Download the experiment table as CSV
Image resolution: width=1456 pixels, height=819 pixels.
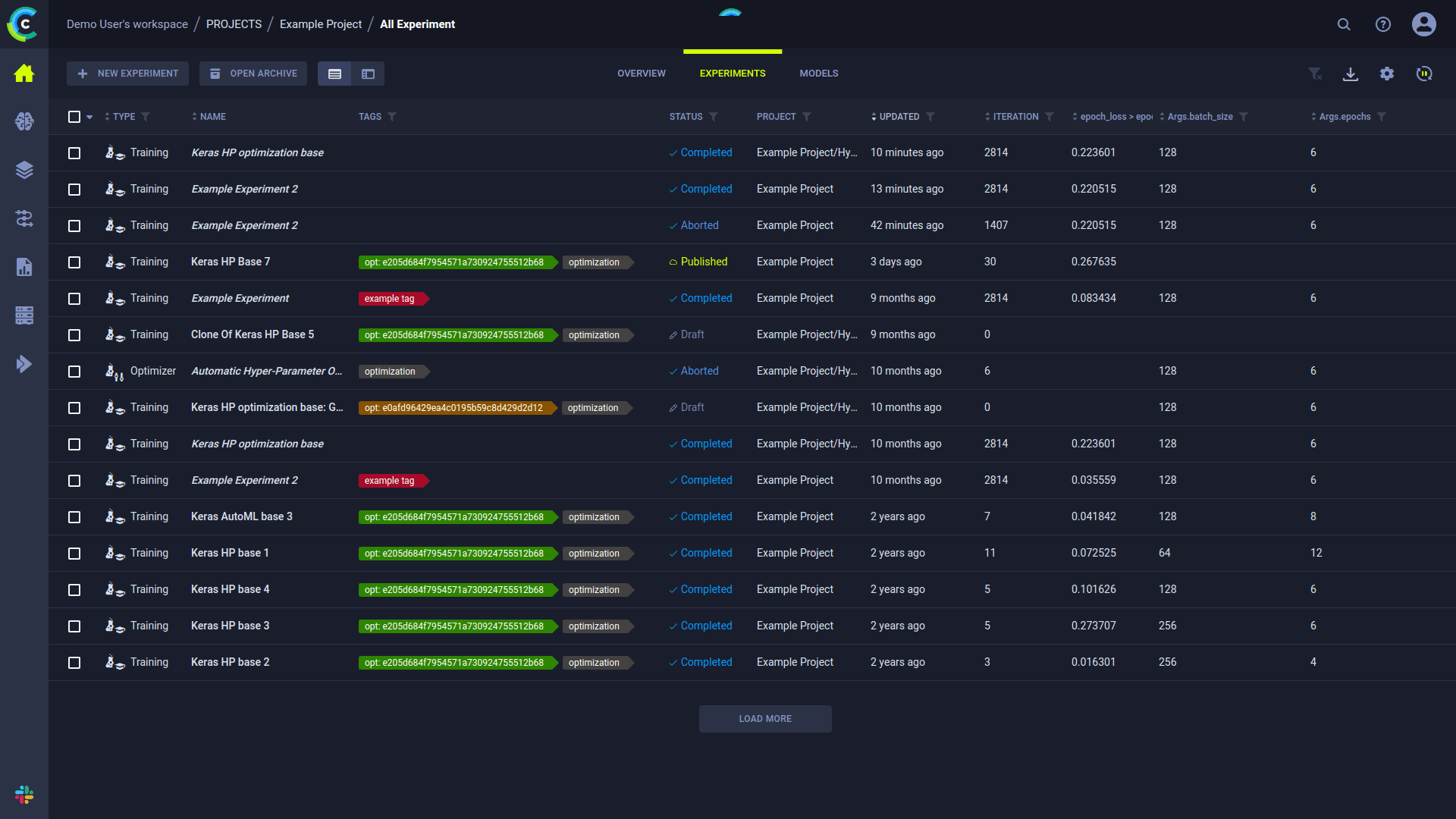pos(1351,74)
